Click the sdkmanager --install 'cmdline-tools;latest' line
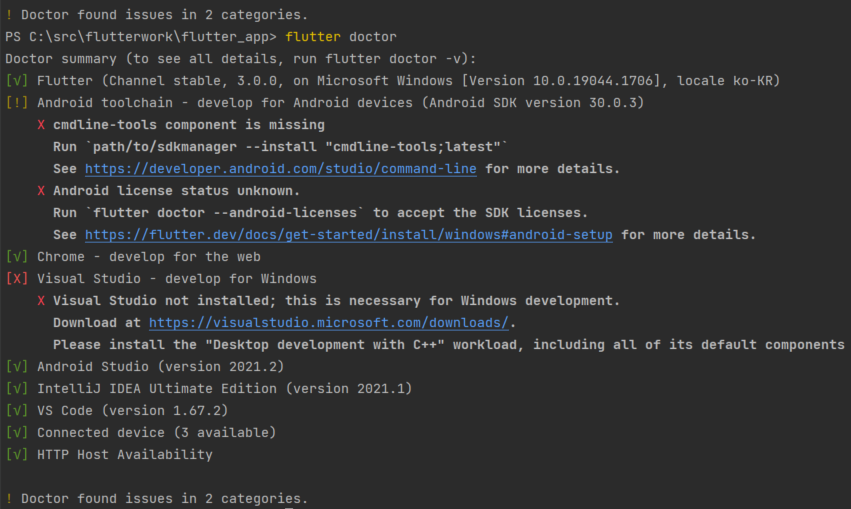Viewport: 851px width, 509px height. coord(280,147)
